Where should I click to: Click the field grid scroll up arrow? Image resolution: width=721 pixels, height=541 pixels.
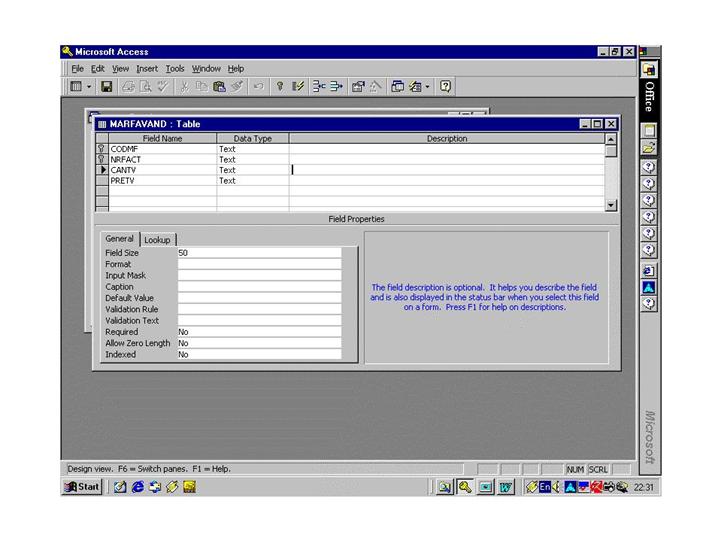point(611,139)
